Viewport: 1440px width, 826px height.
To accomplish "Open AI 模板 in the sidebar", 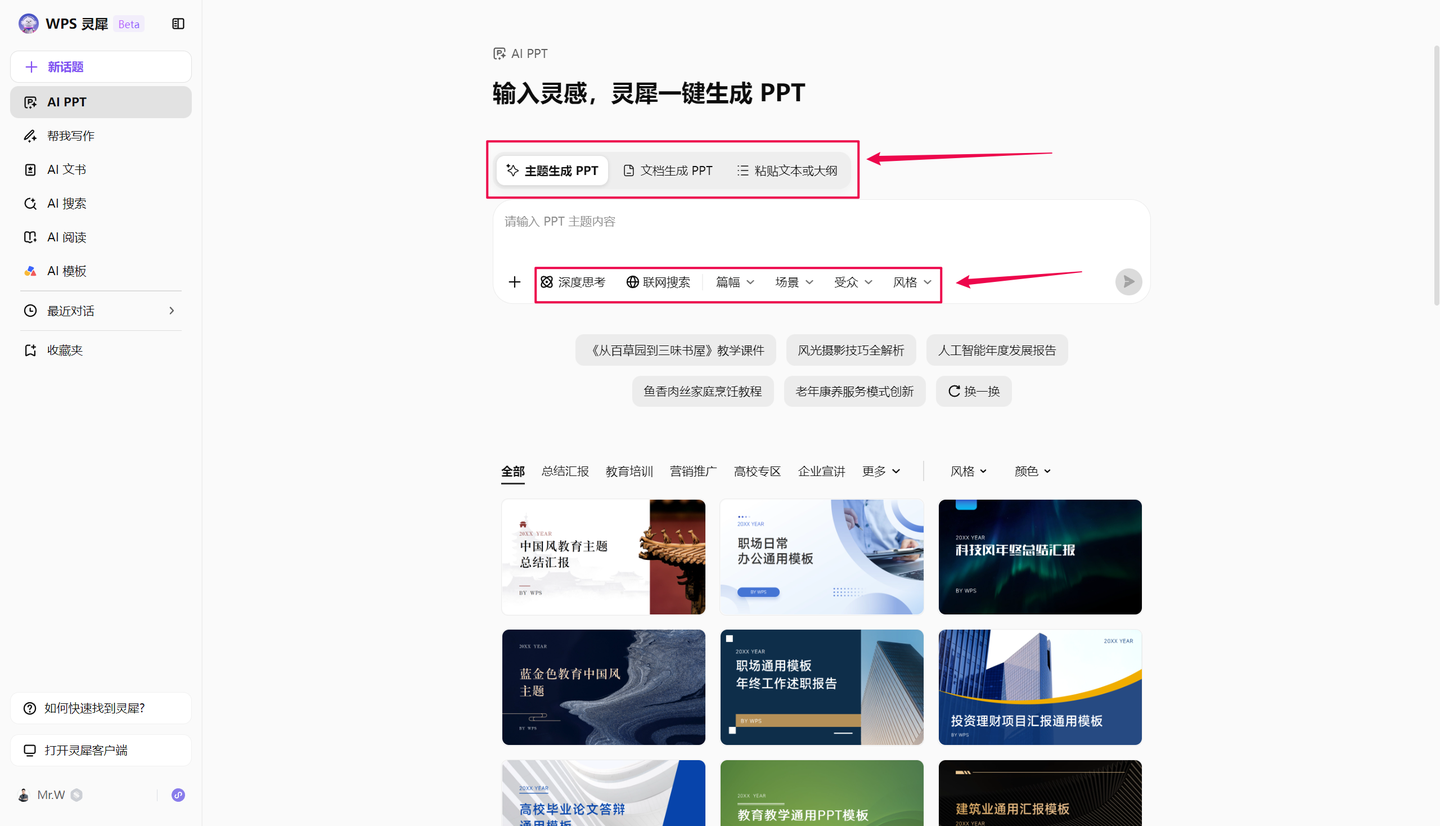I will (x=101, y=271).
